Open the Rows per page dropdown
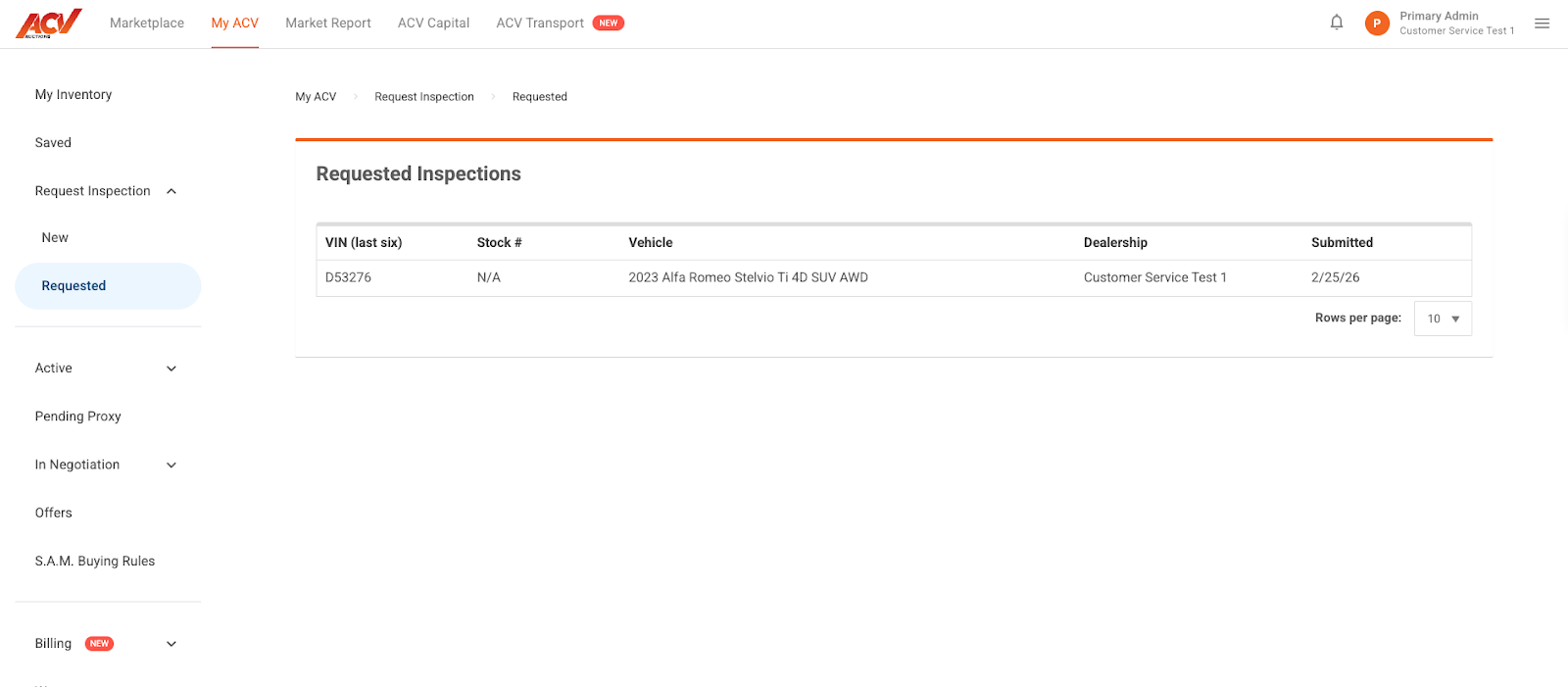 (x=1443, y=319)
